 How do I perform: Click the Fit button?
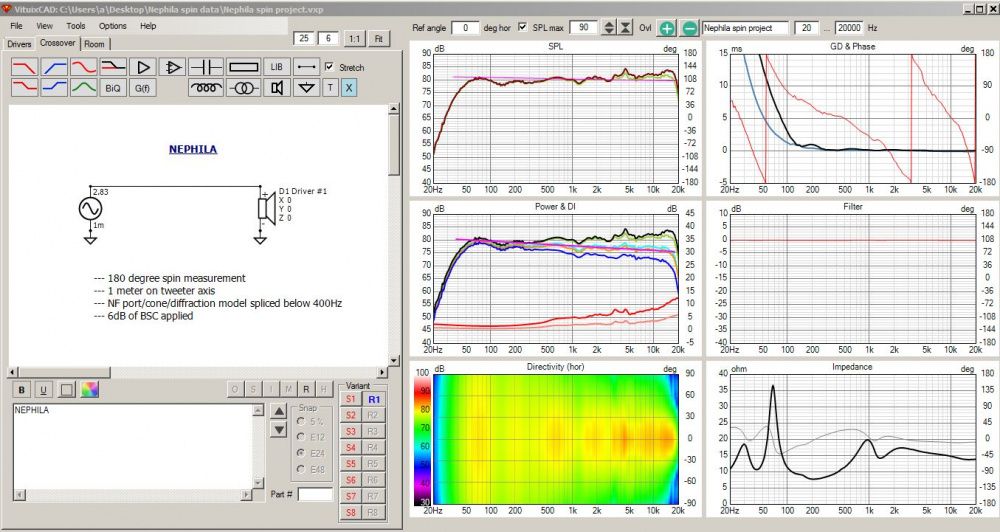378,38
